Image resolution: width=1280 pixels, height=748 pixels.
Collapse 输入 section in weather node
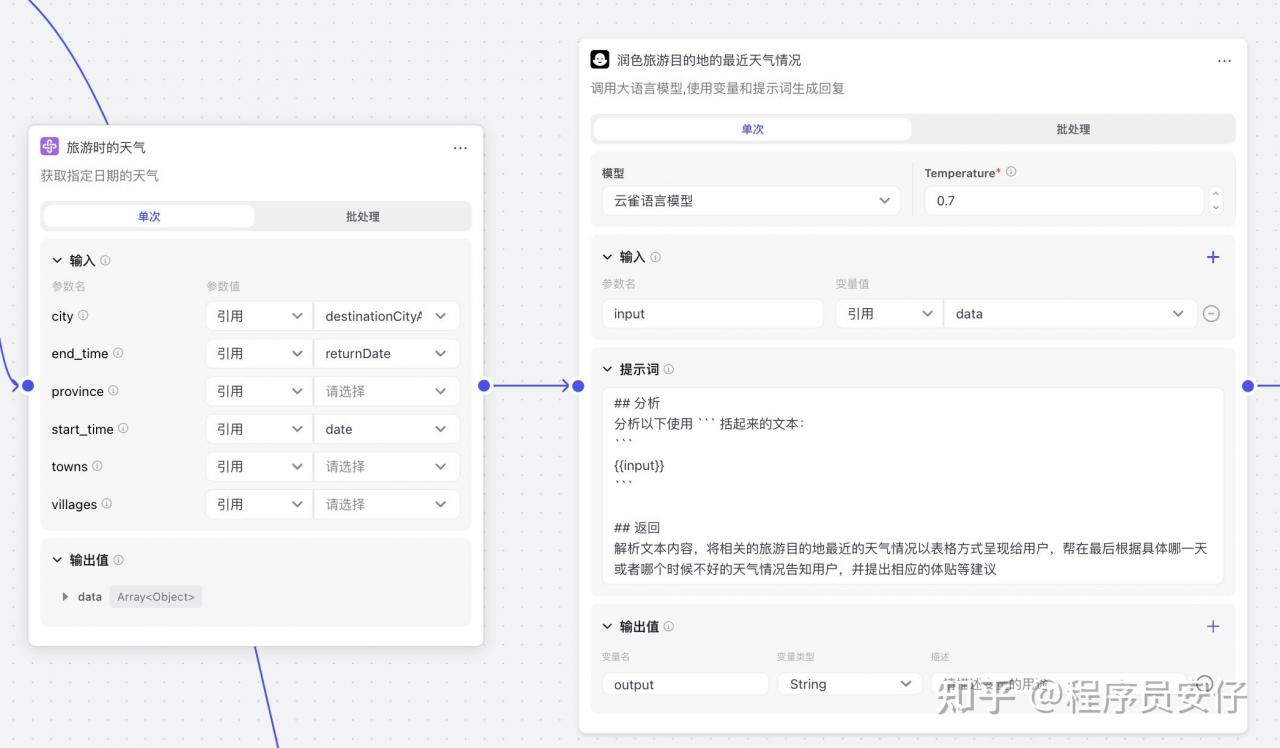(57, 260)
